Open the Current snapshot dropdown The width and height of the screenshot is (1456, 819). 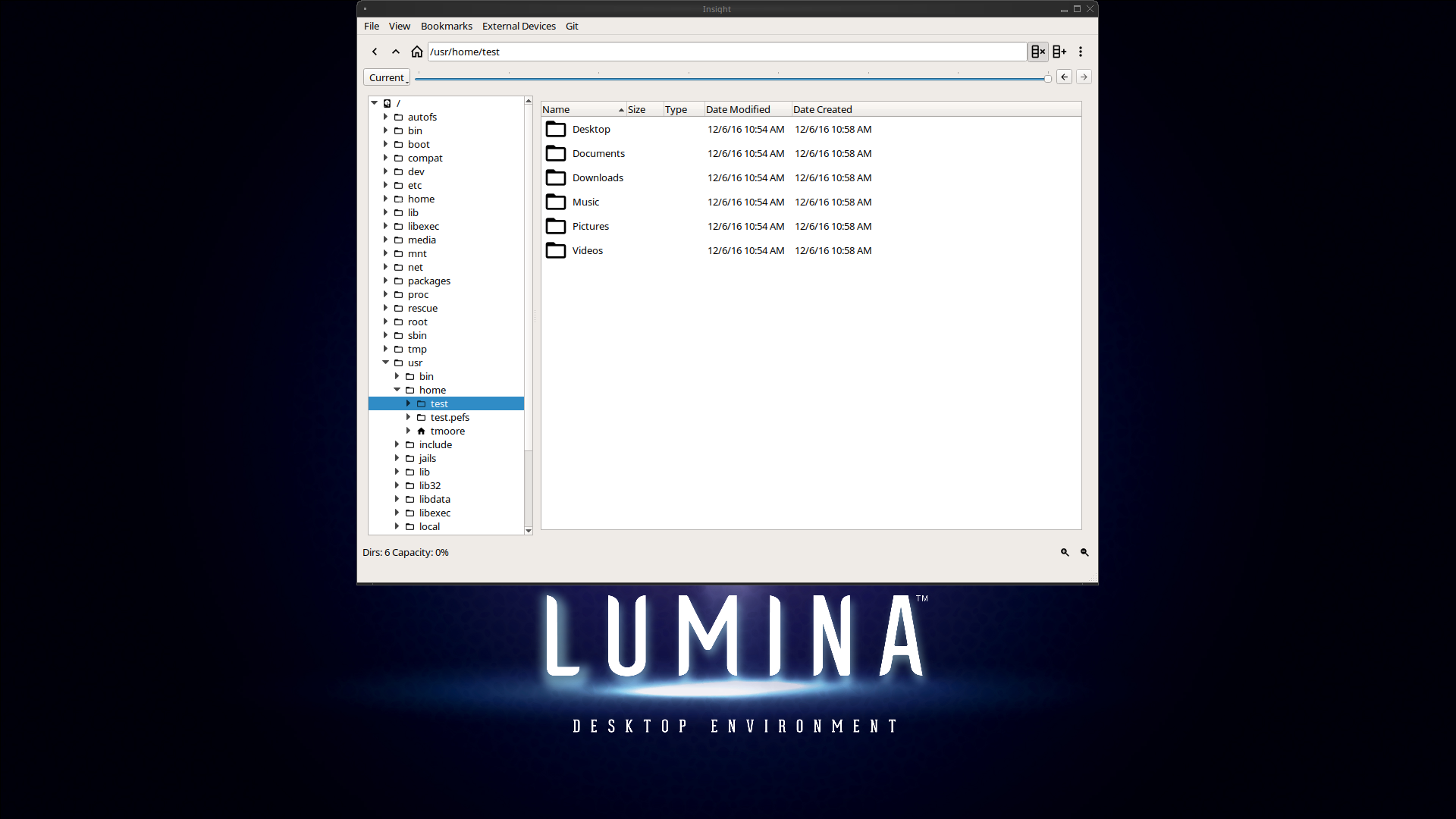[x=387, y=77]
